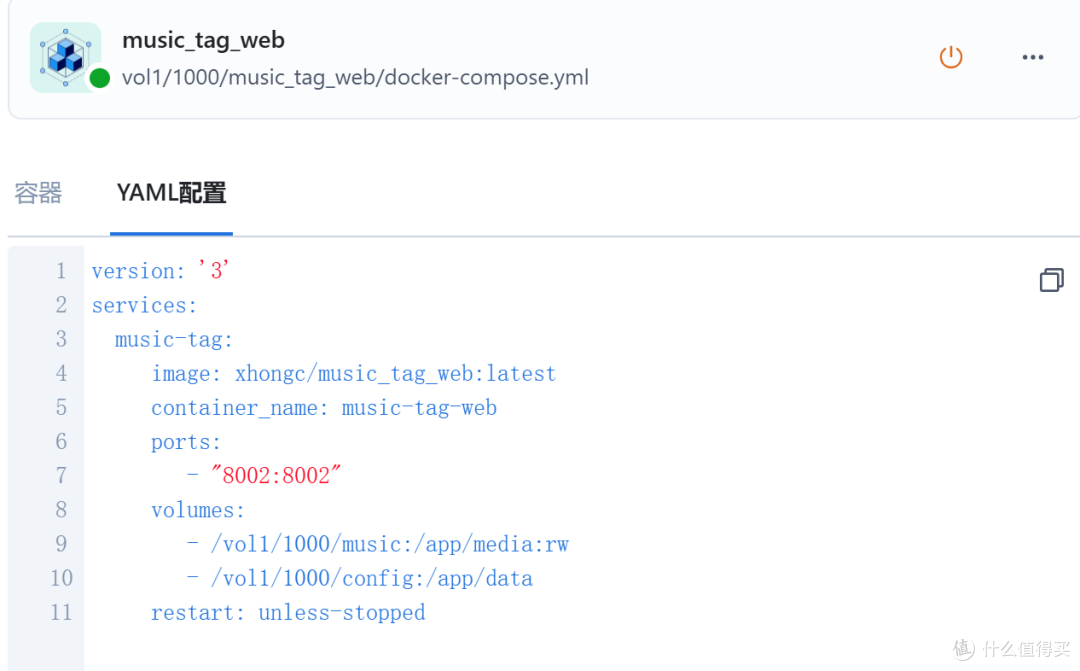Click the restart: unless-stopped line

point(288,612)
